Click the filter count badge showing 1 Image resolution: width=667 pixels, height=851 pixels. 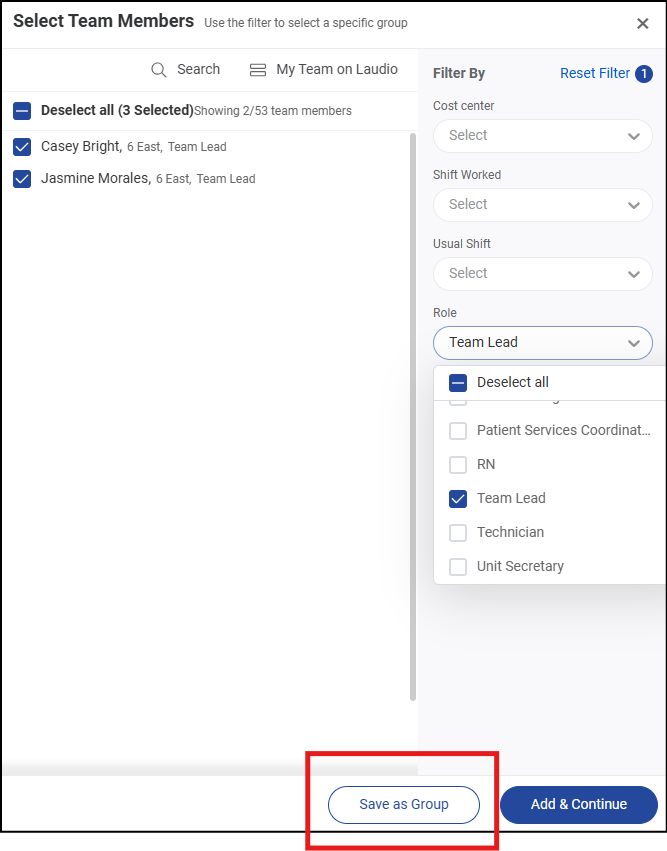tap(644, 73)
